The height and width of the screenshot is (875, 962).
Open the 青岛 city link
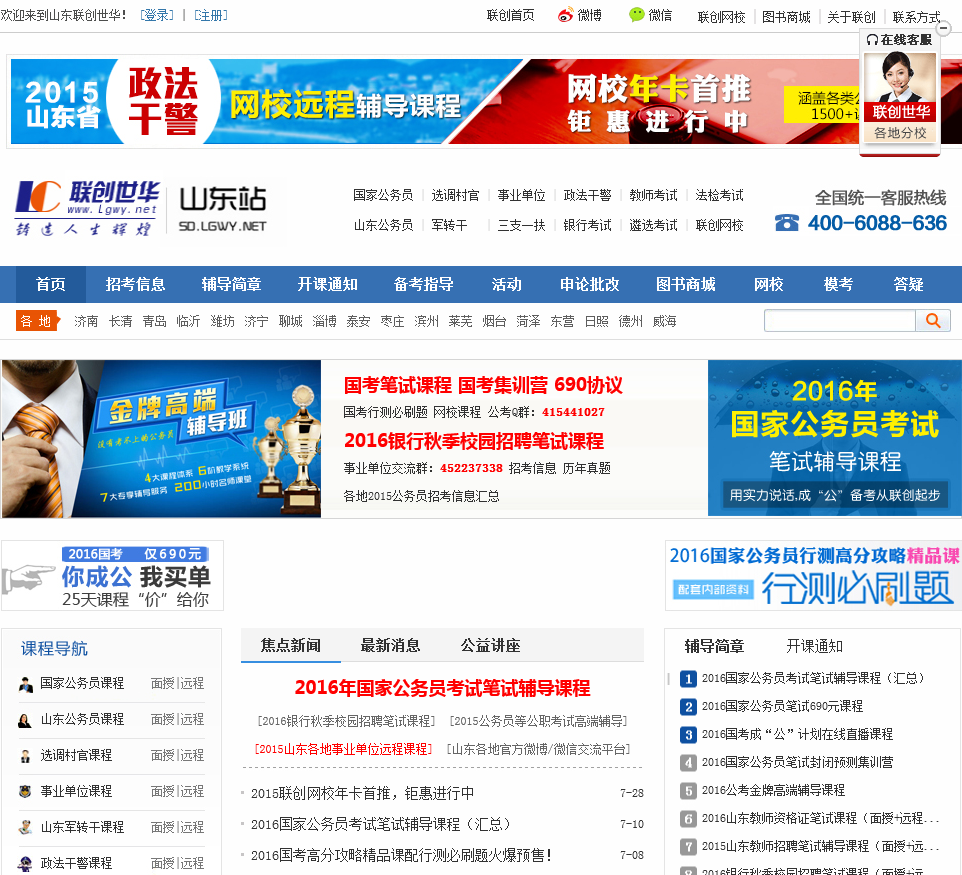click(155, 322)
